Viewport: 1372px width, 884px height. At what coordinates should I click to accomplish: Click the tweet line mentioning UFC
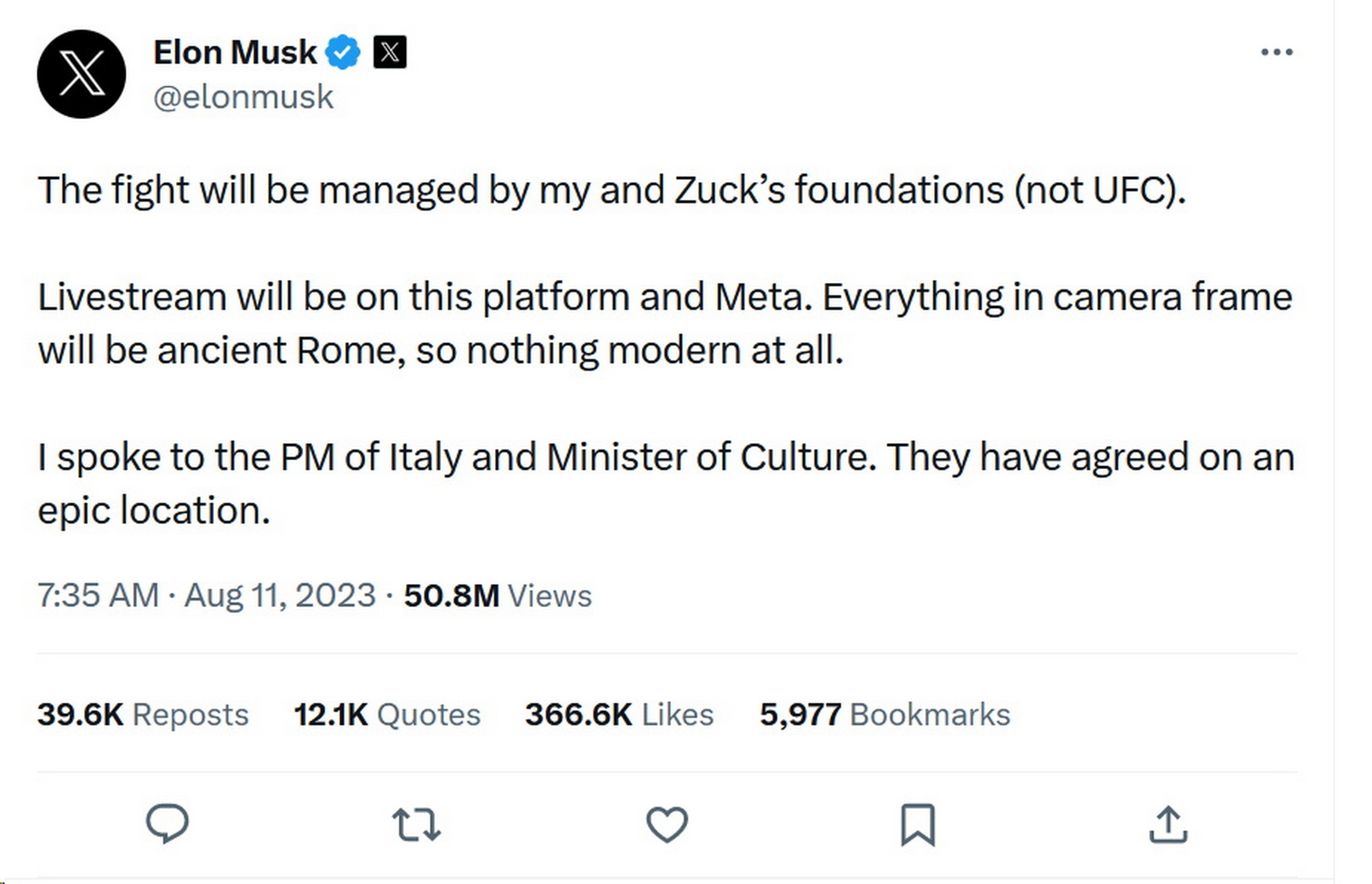click(x=611, y=190)
